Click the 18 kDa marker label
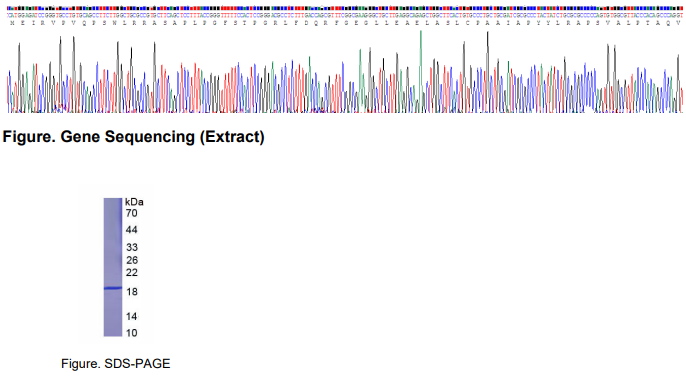This screenshot has width=686, height=377. click(x=132, y=292)
